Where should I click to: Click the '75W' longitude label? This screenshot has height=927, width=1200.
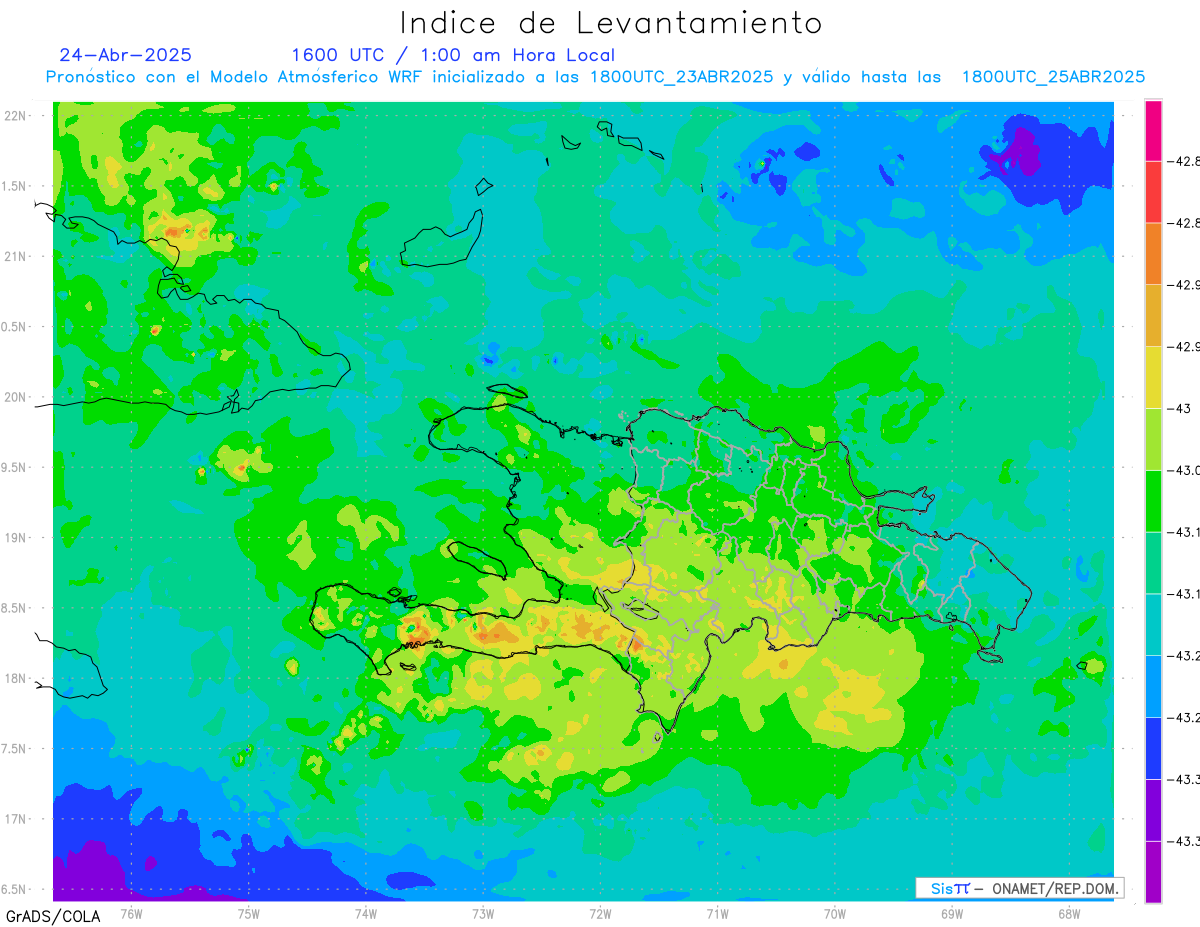click(x=248, y=913)
